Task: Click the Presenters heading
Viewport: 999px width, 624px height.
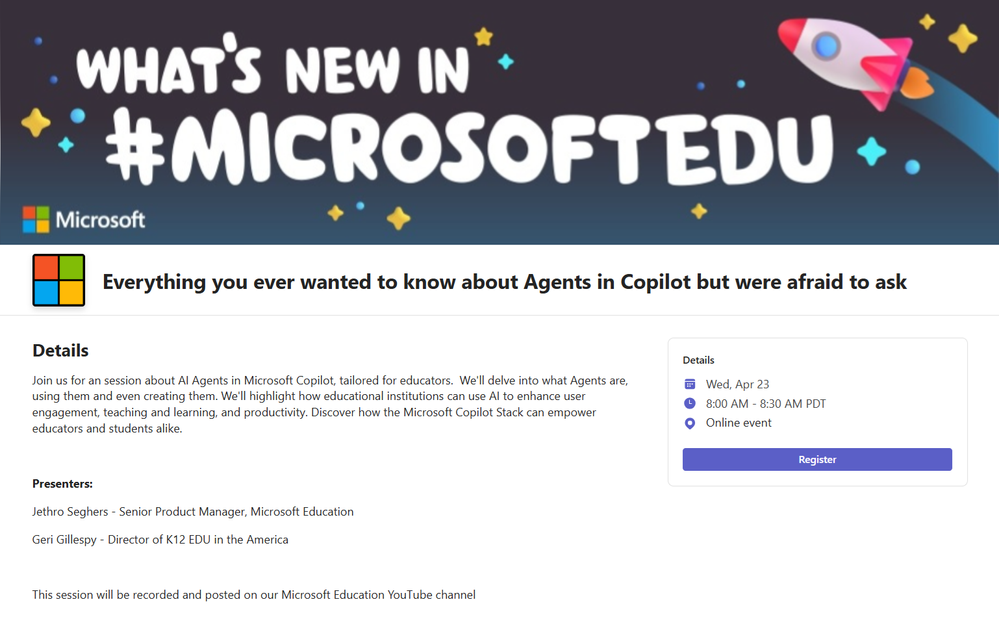Action: coord(62,484)
